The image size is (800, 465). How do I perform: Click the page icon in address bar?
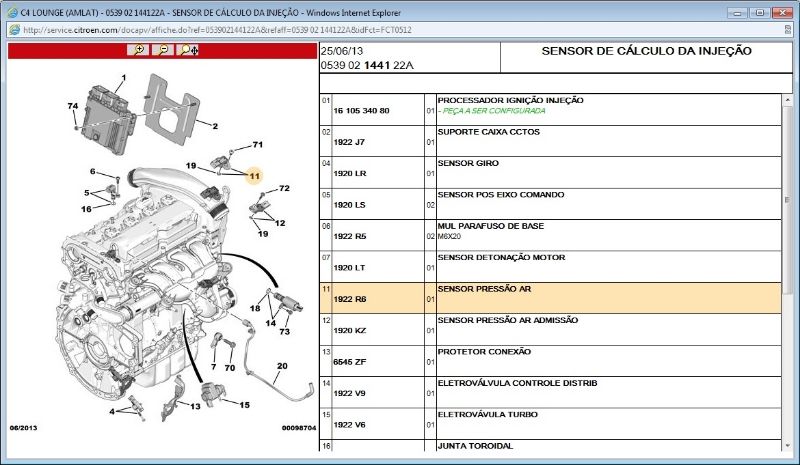coord(15,30)
